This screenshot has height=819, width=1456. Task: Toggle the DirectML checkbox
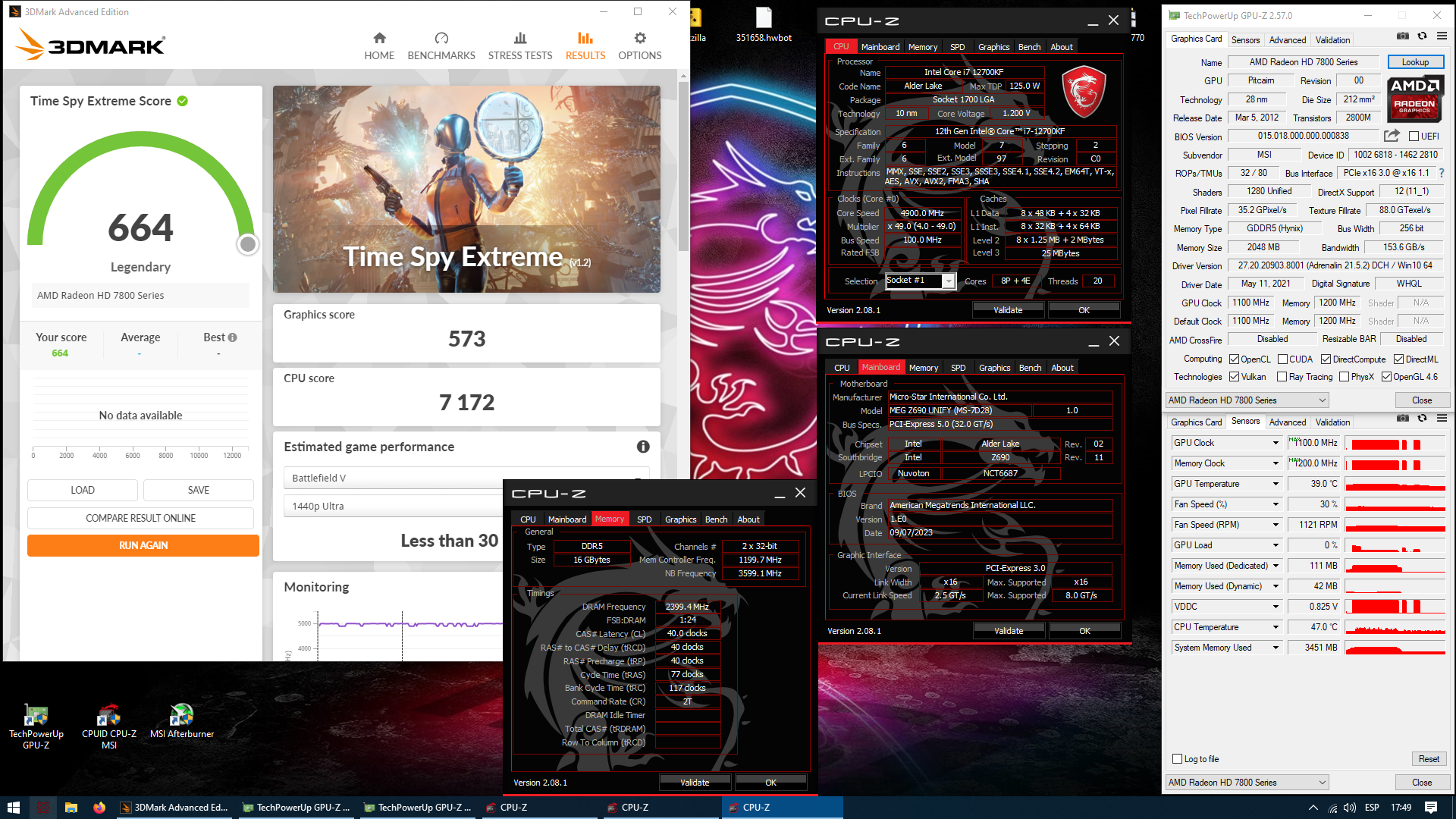pyautogui.click(x=1398, y=359)
